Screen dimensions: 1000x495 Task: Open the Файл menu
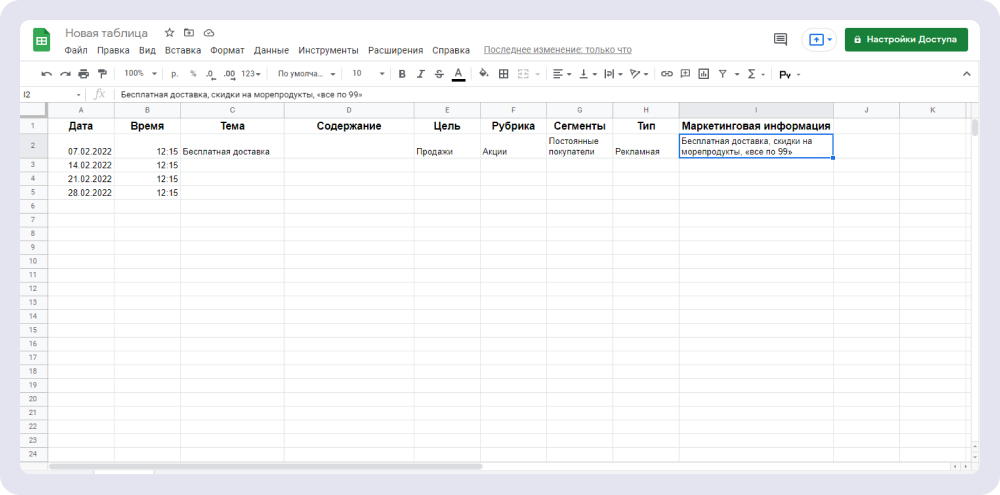pos(76,50)
